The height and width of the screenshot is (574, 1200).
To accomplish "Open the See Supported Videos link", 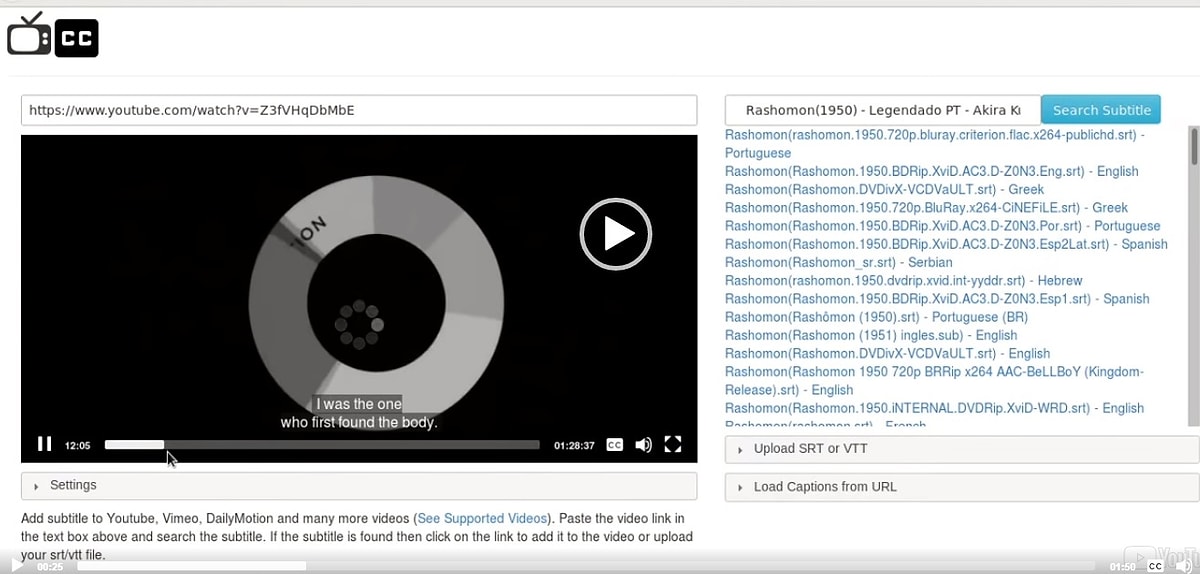I will [482, 518].
